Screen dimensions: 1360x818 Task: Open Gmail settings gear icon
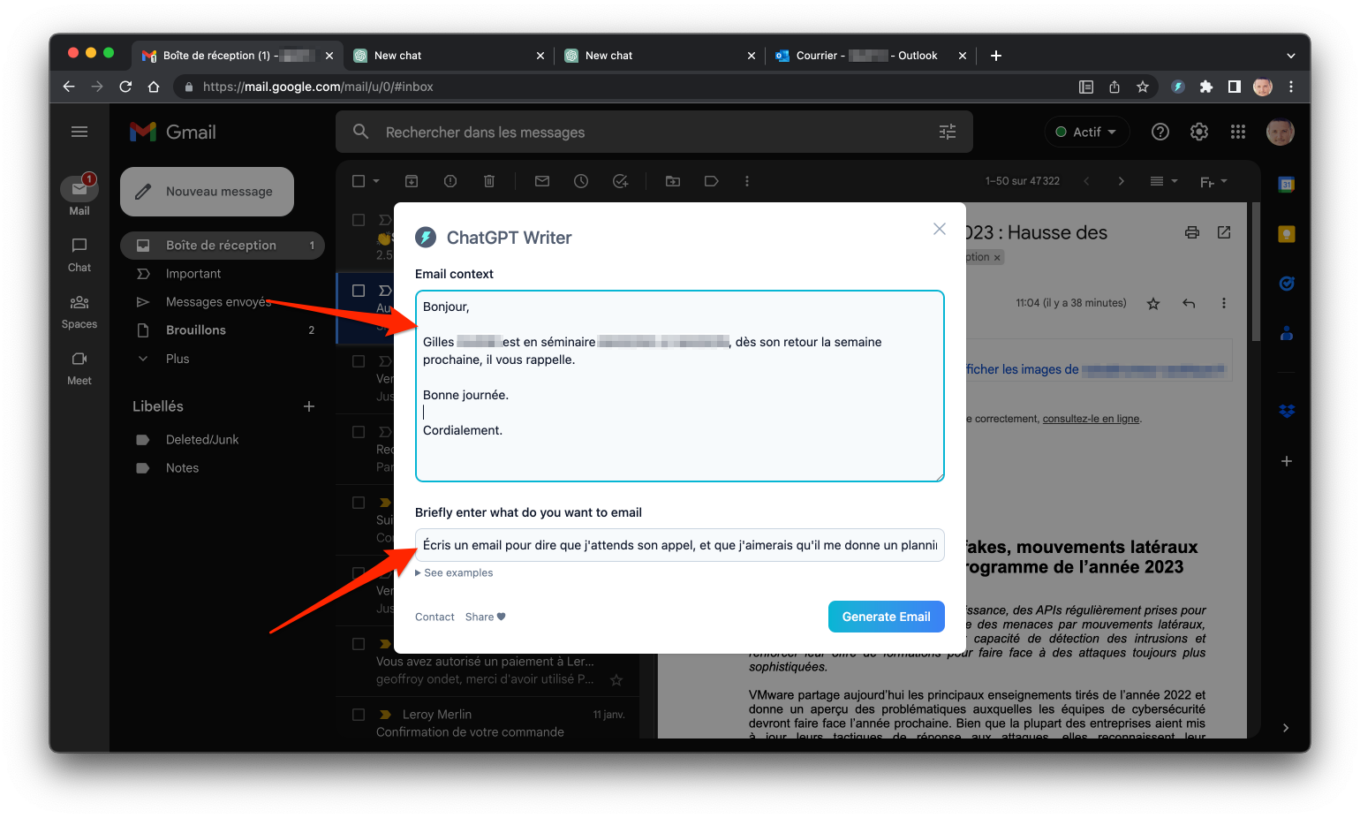click(1199, 132)
